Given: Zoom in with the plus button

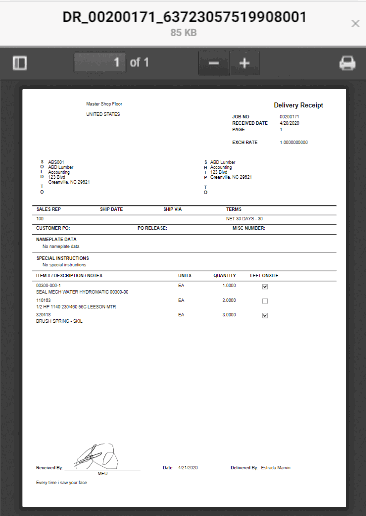Looking at the screenshot, I should pos(244,63).
